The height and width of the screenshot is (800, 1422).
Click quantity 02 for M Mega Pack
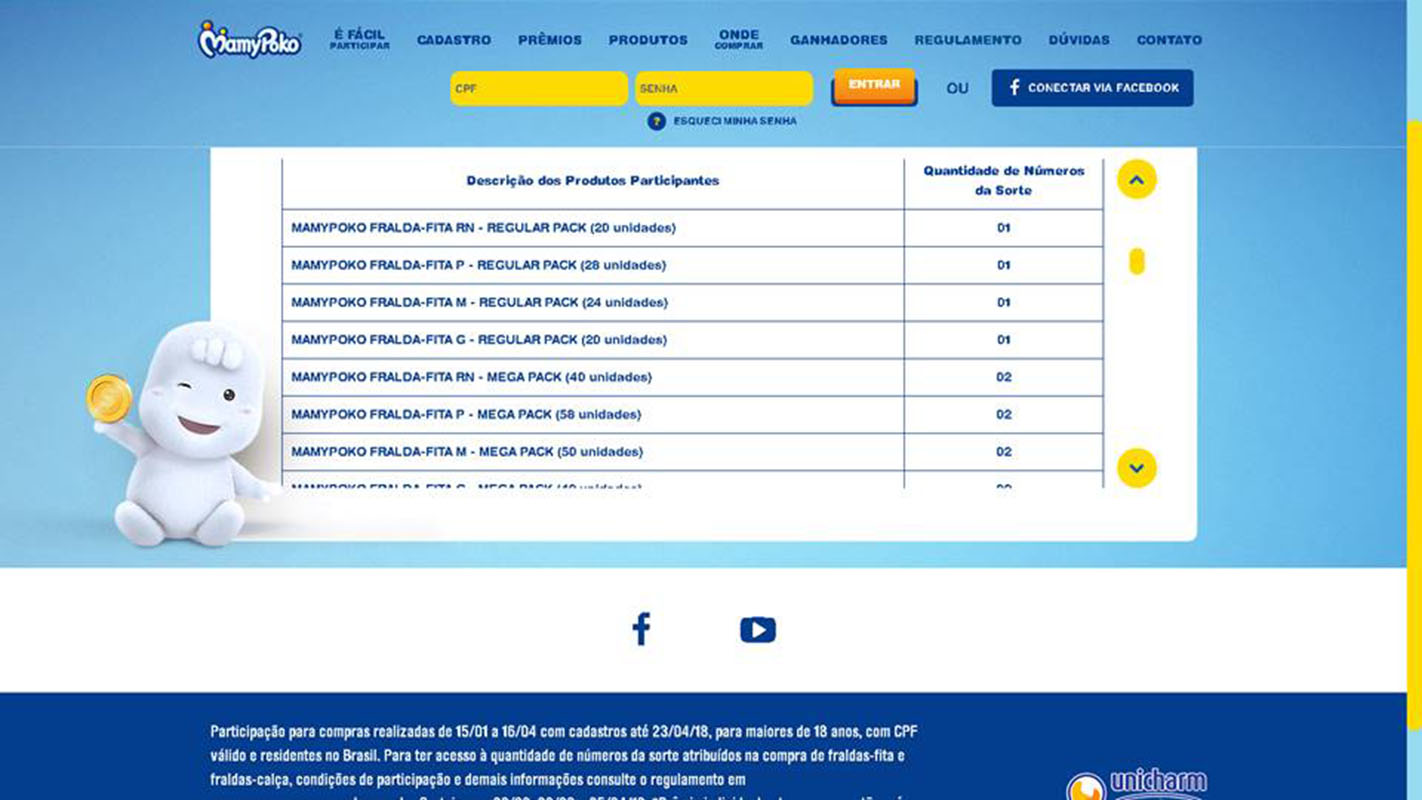click(x=1004, y=452)
